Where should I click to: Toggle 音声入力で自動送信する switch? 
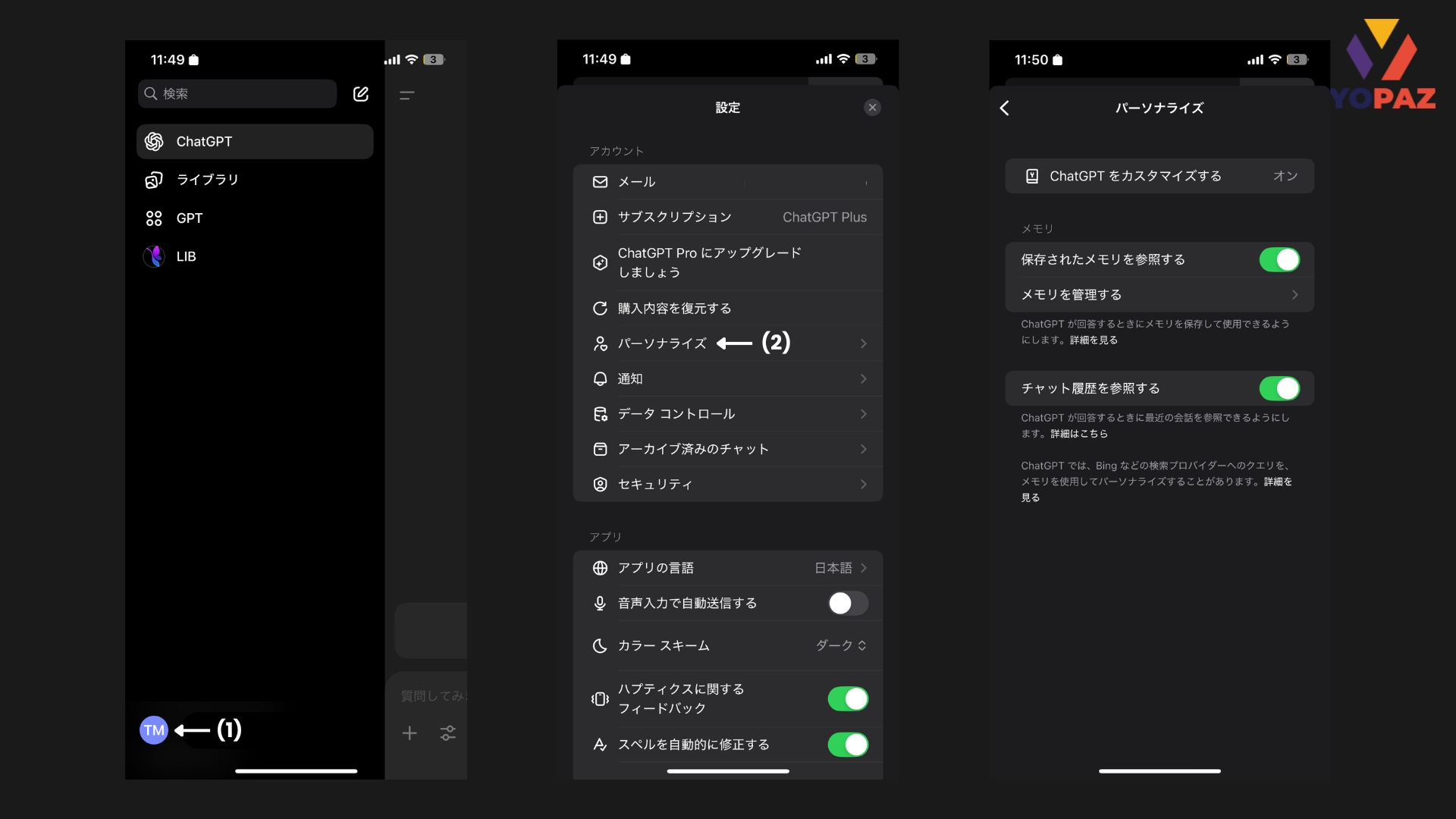(848, 603)
